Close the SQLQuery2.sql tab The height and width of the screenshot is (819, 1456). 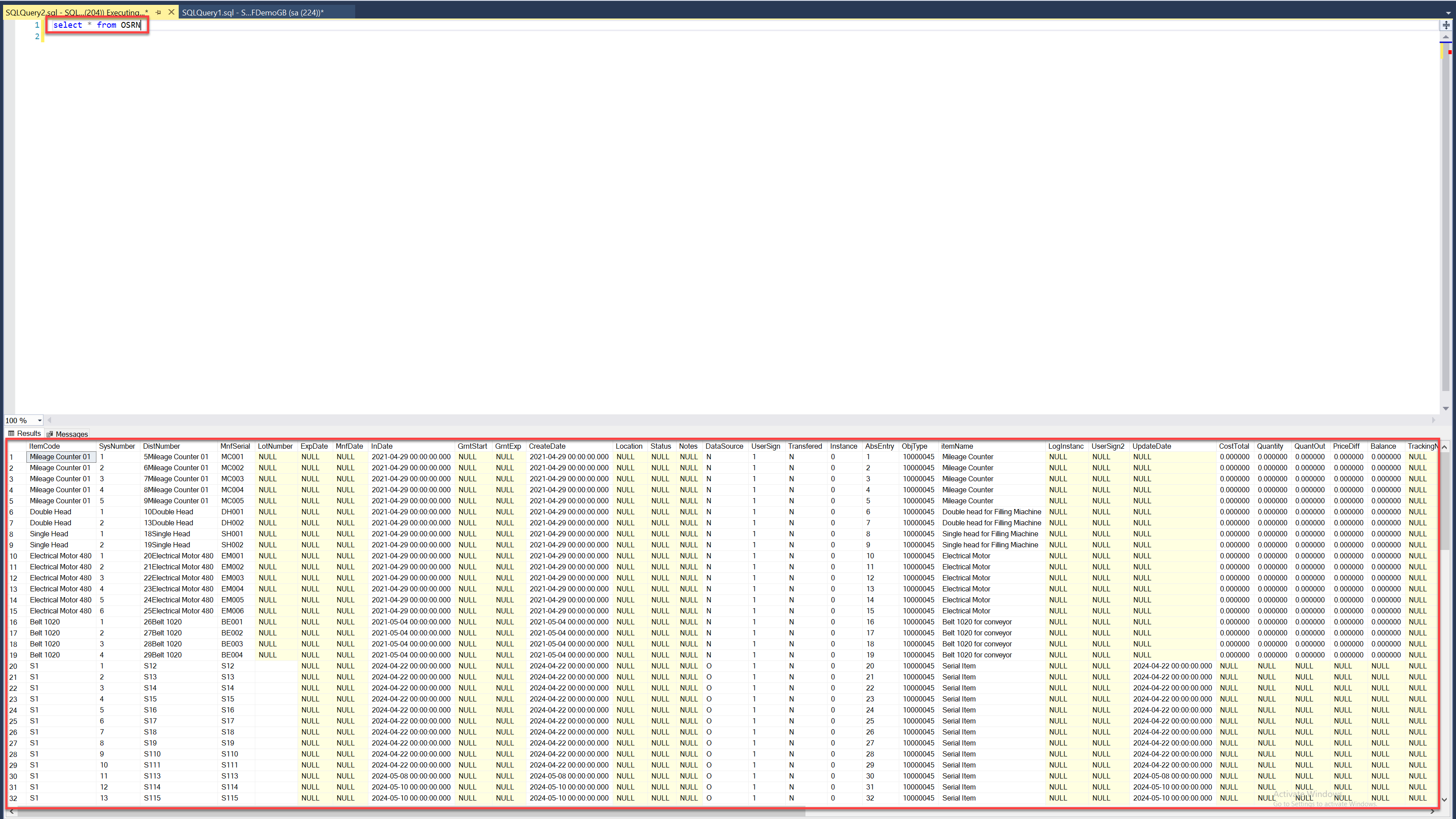pyautogui.click(x=171, y=12)
